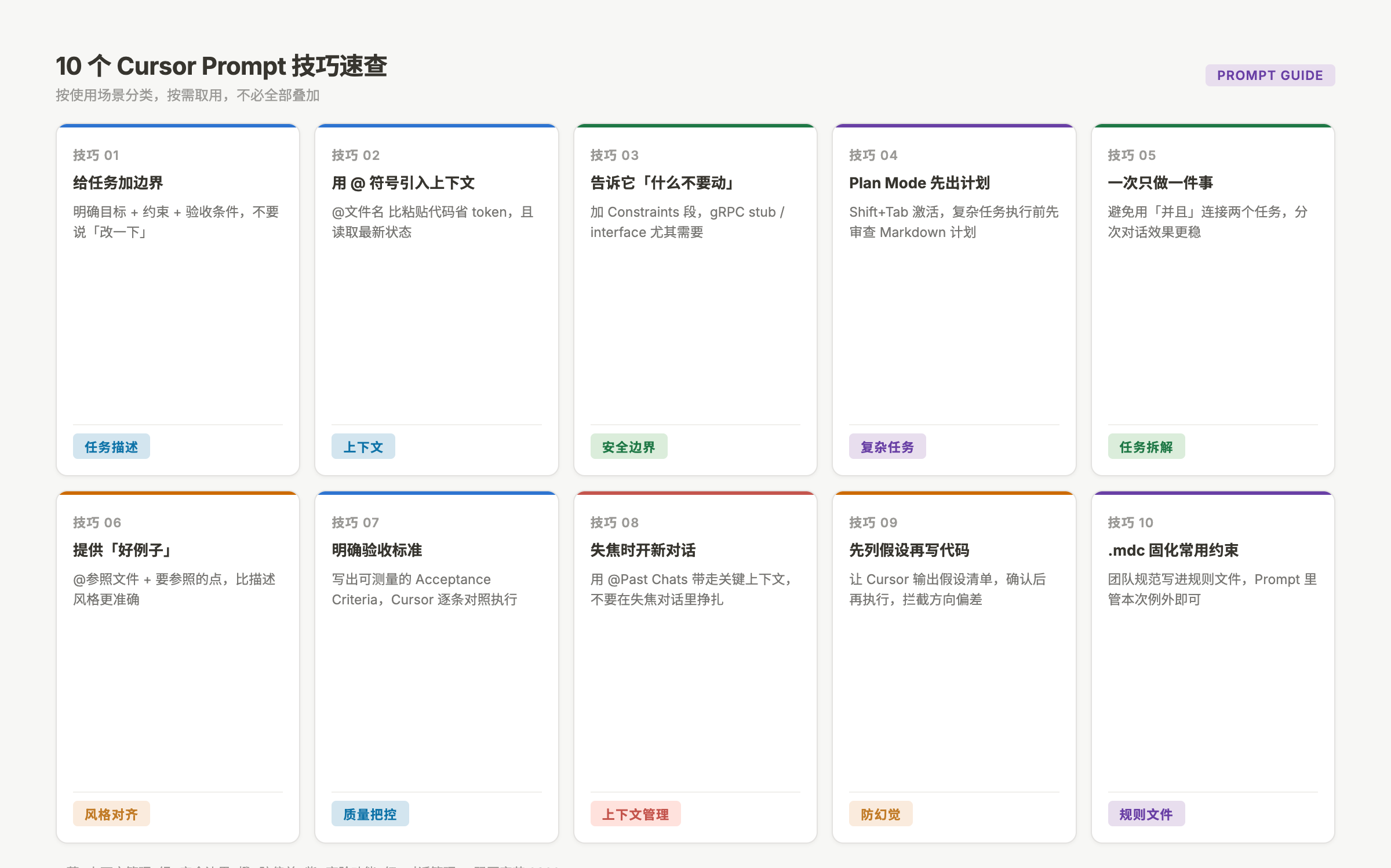Click the heading Plan Mode 先出计划
This screenshot has height=868, width=1391.
920,183
